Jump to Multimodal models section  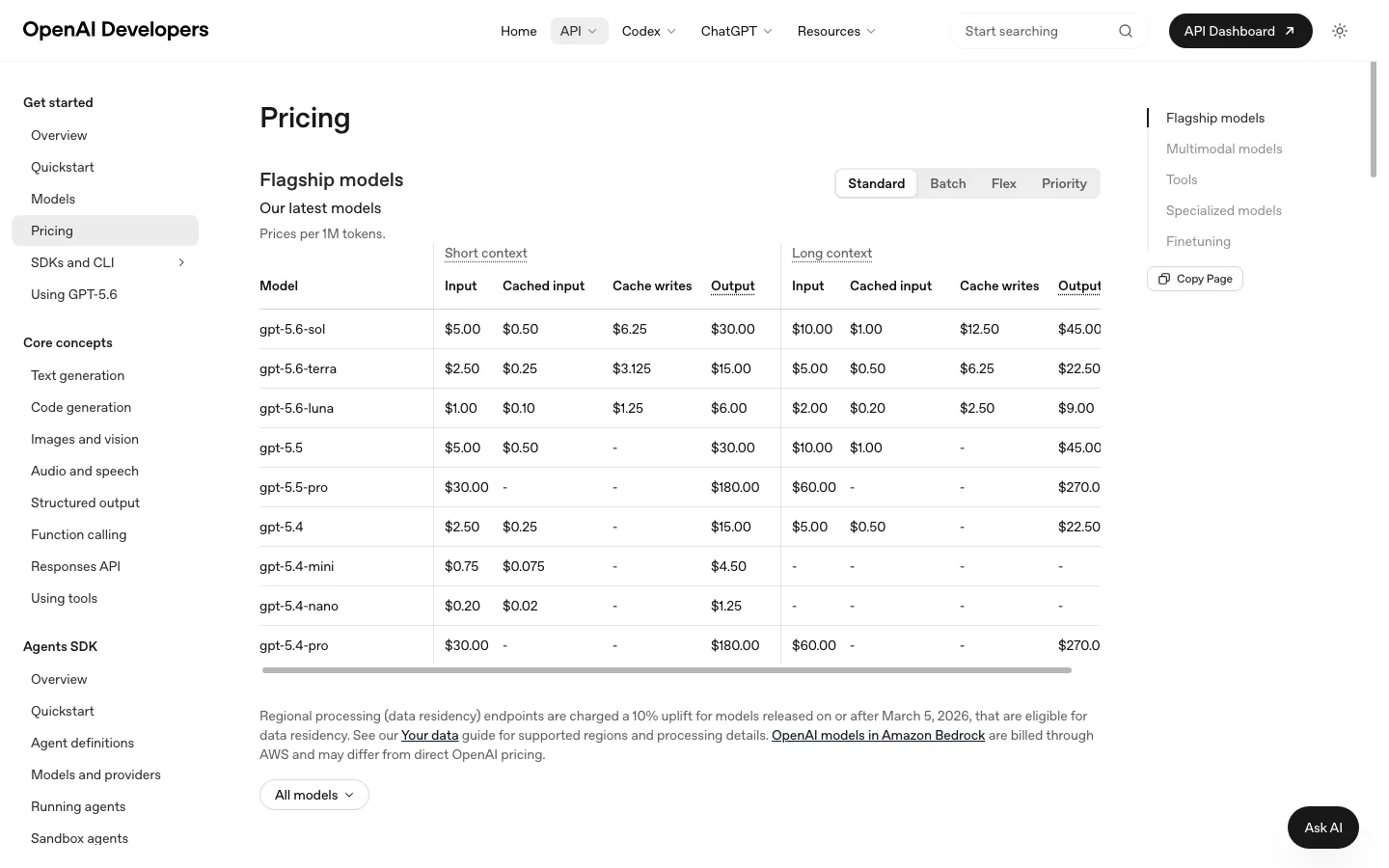(x=1224, y=149)
